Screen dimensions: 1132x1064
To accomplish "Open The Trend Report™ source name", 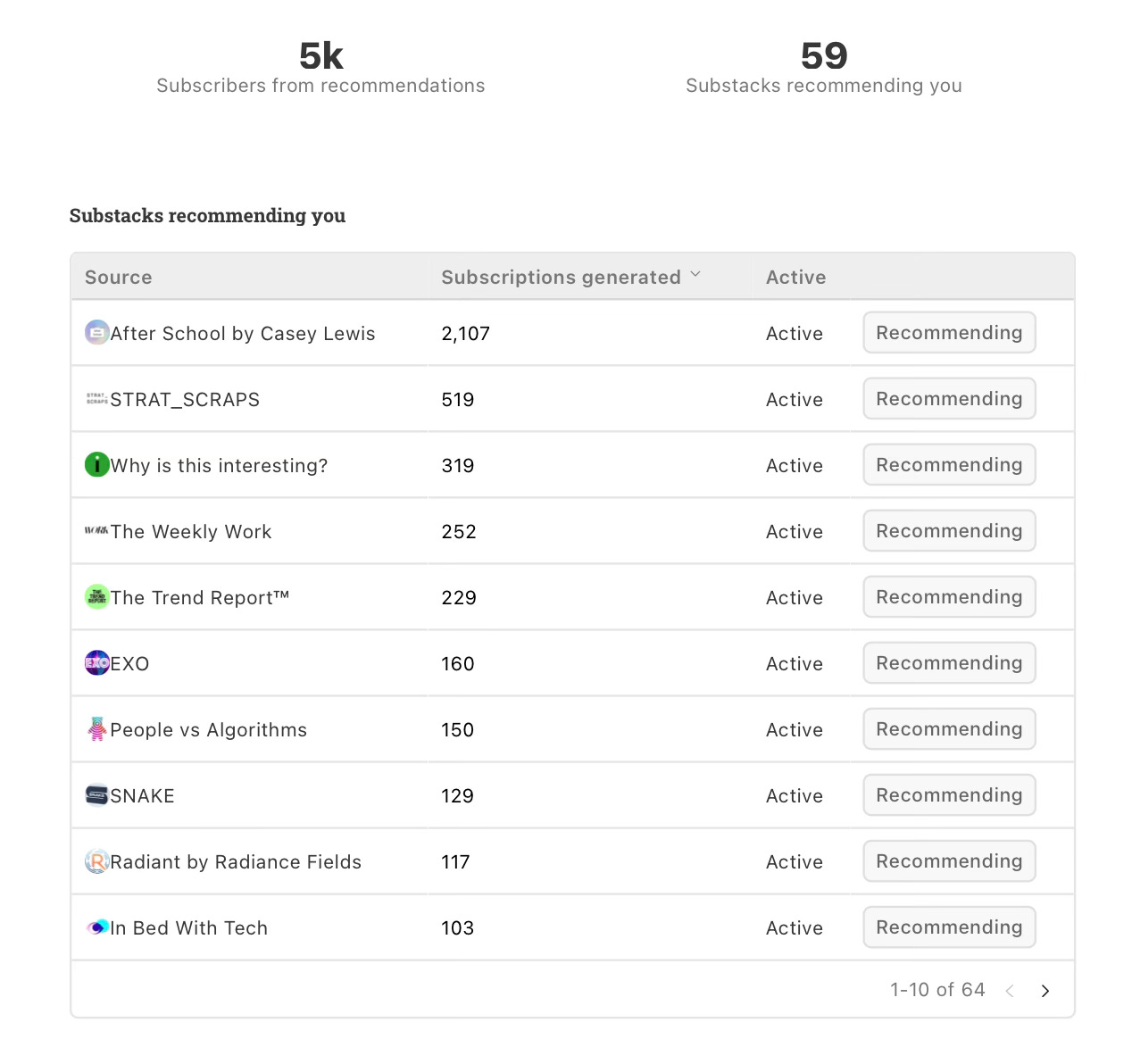I will point(200,598).
